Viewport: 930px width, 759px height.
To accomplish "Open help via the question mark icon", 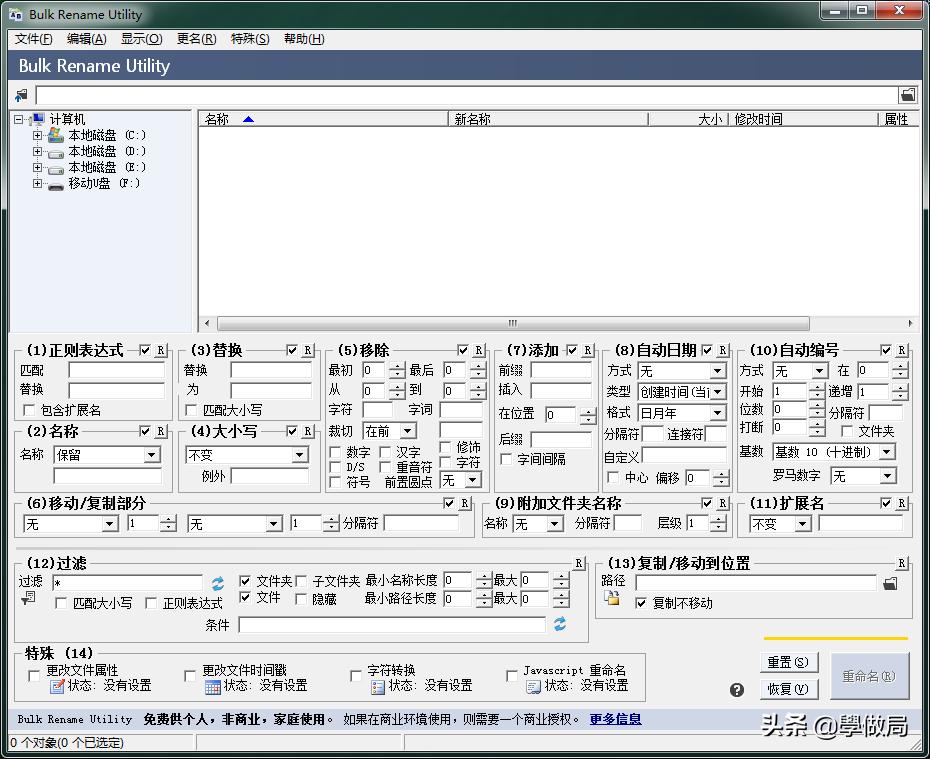I will click(737, 689).
